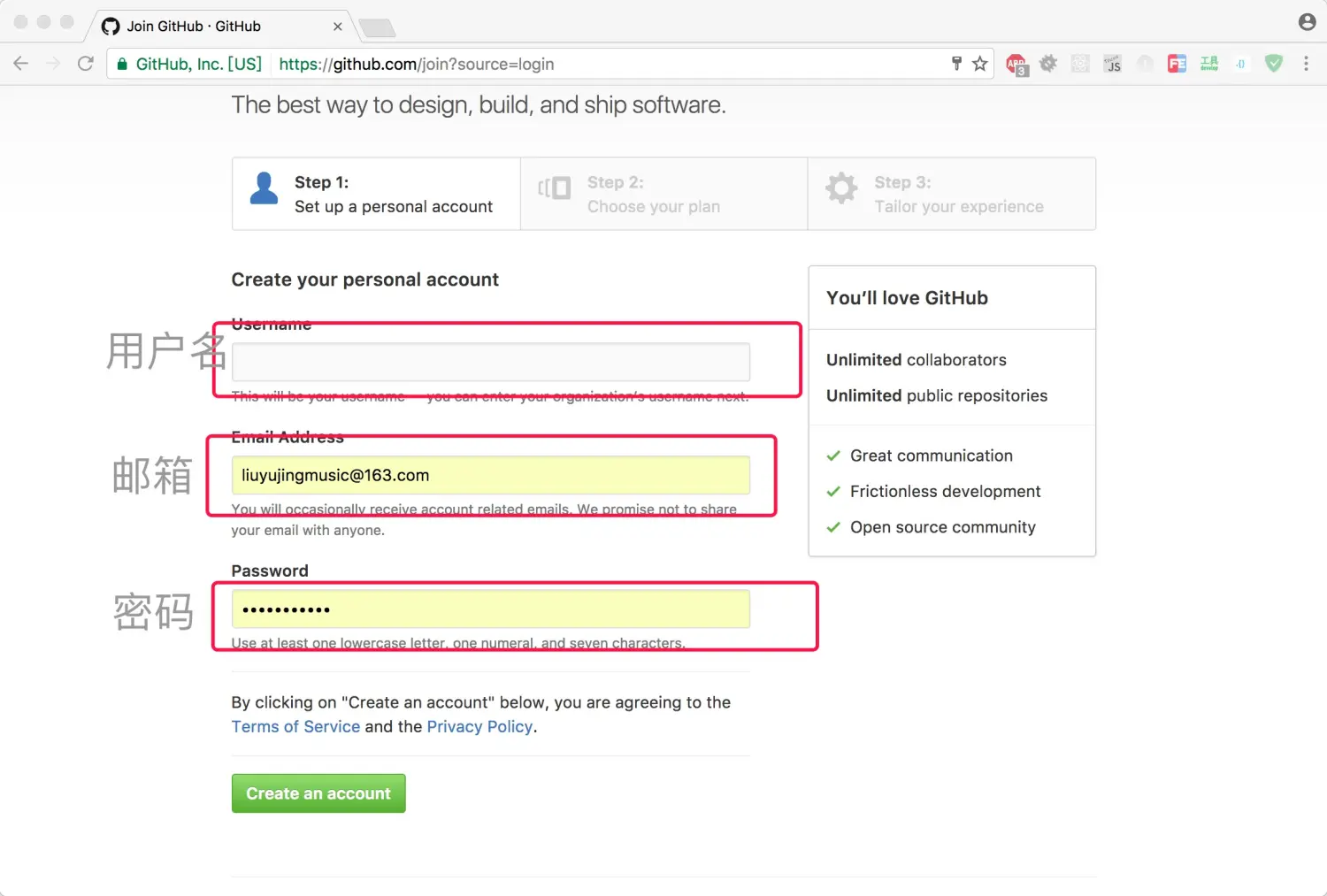Open a new tab button
The width and height of the screenshot is (1327, 896).
[x=378, y=27]
